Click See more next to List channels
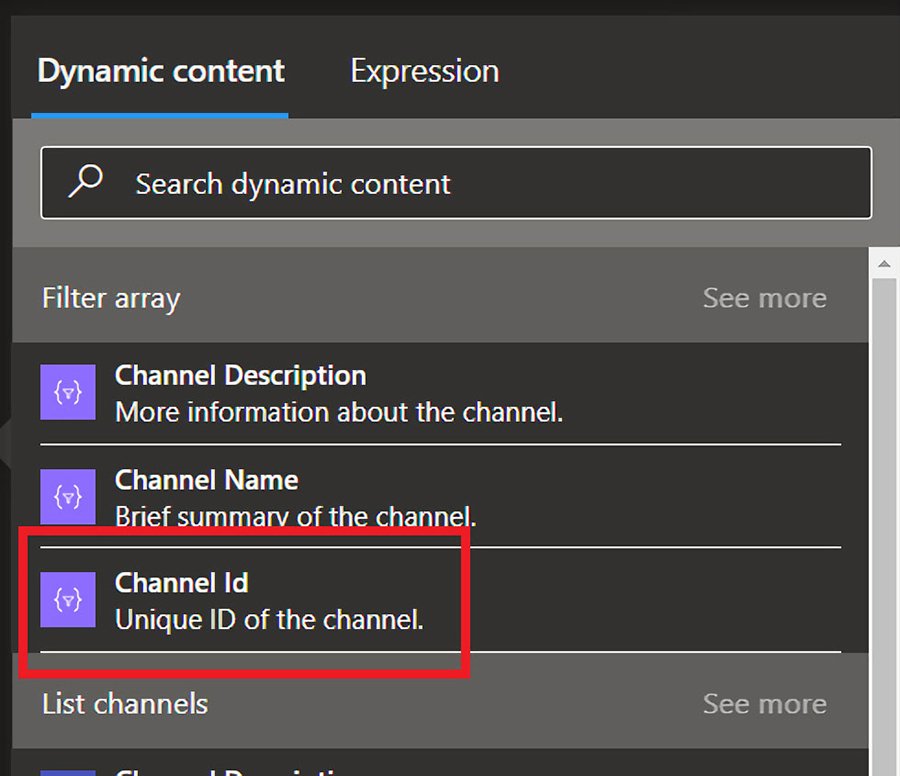The height and width of the screenshot is (776, 900). pyautogui.click(x=764, y=703)
